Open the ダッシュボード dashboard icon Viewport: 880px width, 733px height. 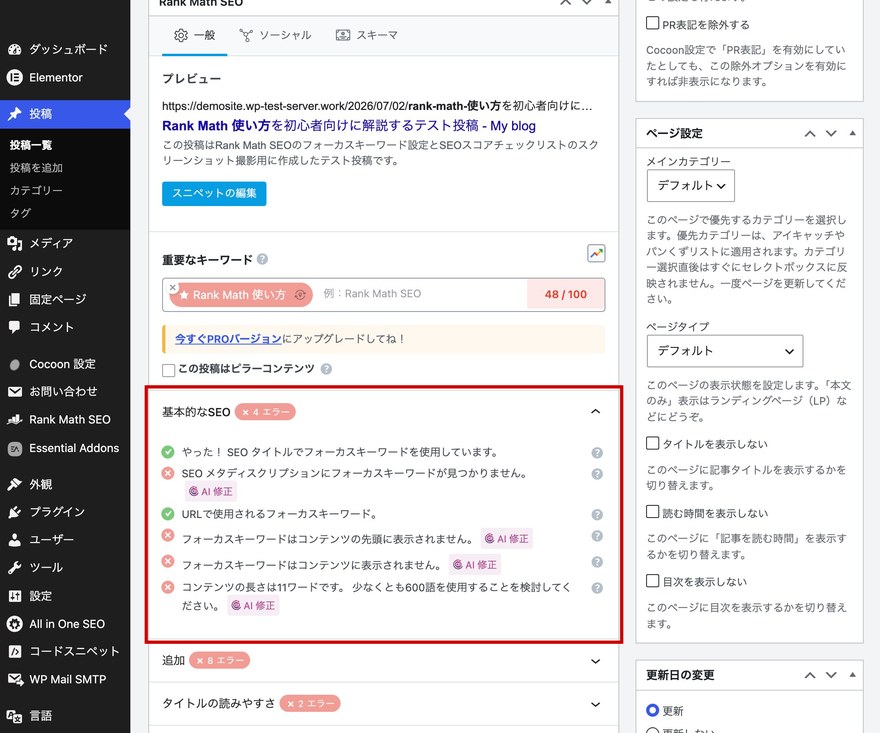15,49
